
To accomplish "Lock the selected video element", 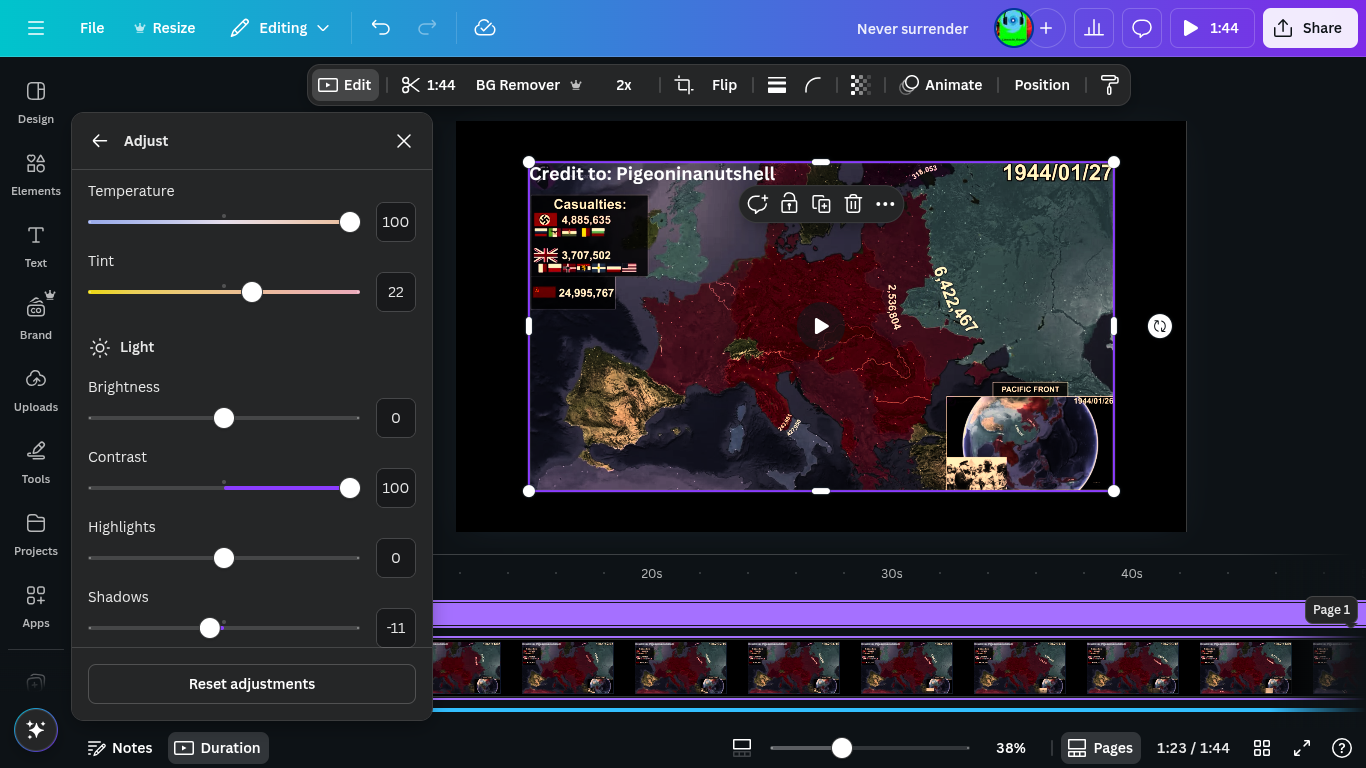I will click(x=789, y=204).
